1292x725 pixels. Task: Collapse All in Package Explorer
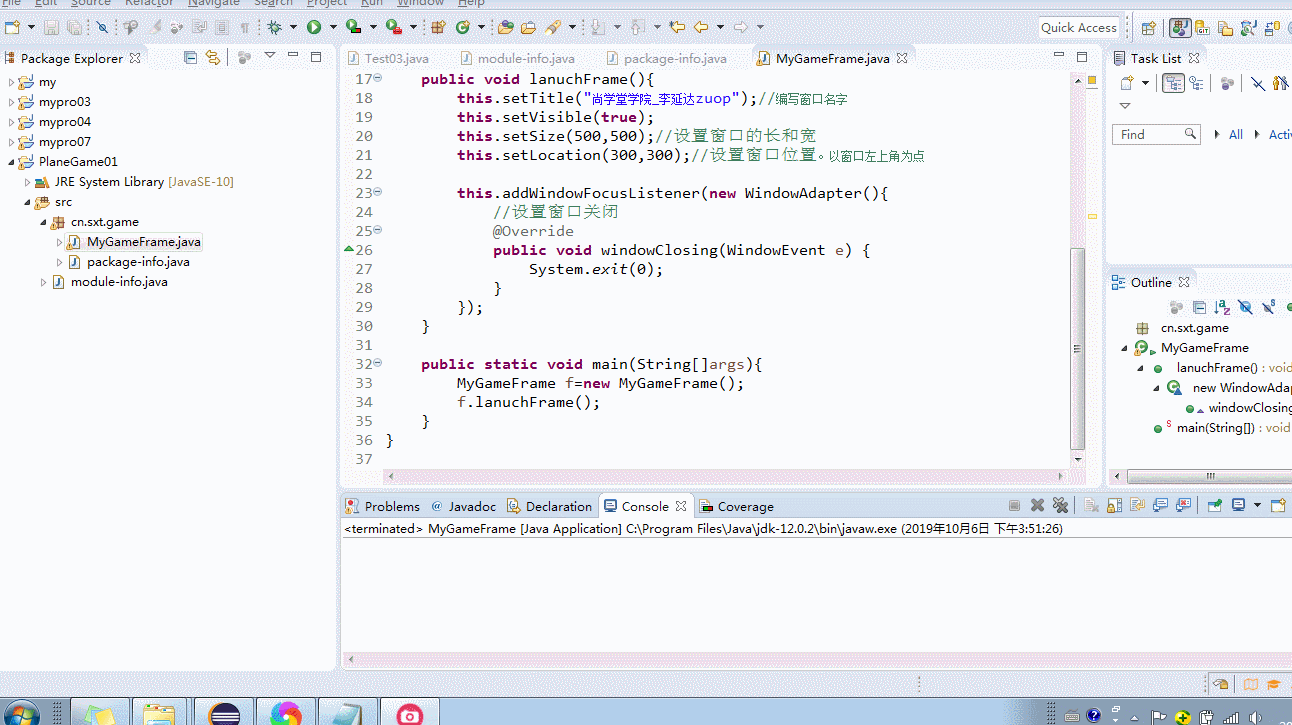pos(191,58)
